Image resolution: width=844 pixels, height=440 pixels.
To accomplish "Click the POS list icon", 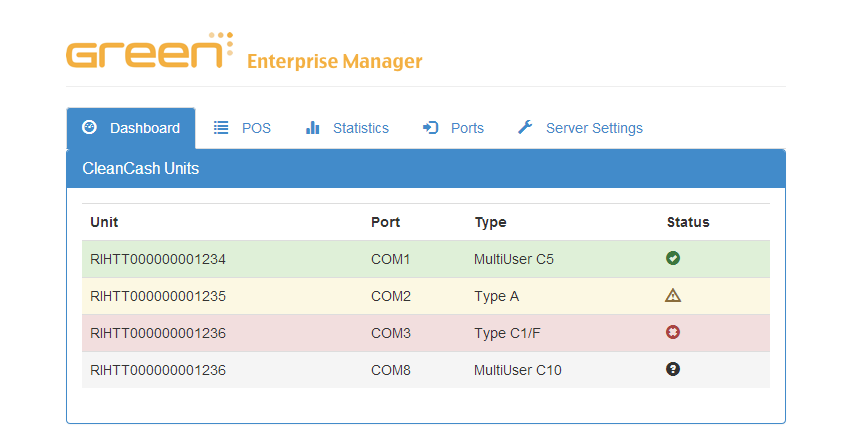I will pos(221,128).
